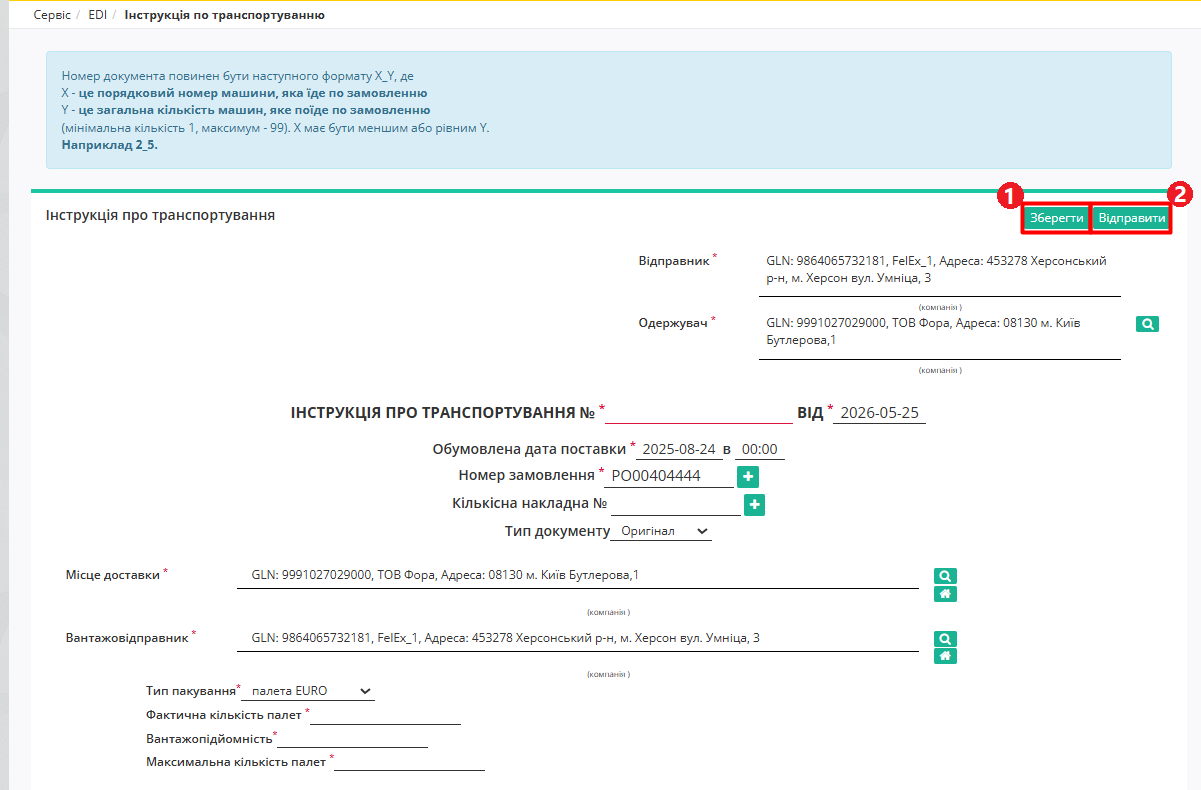Click the Відправити button
This screenshot has width=1201, height=790.
coord(1131,218)
